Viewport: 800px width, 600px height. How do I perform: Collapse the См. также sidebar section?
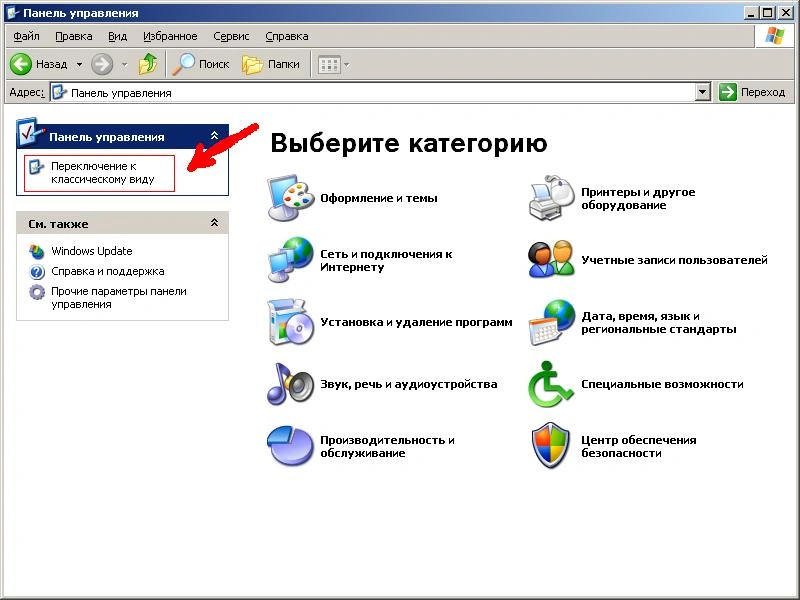tap(214, 223)
